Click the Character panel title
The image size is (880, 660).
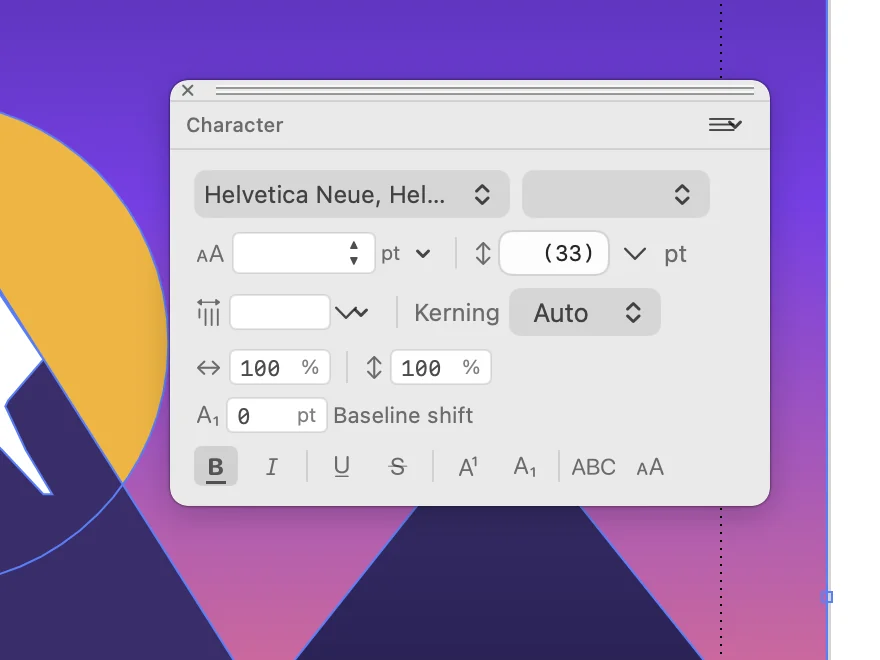click(235, 125)
